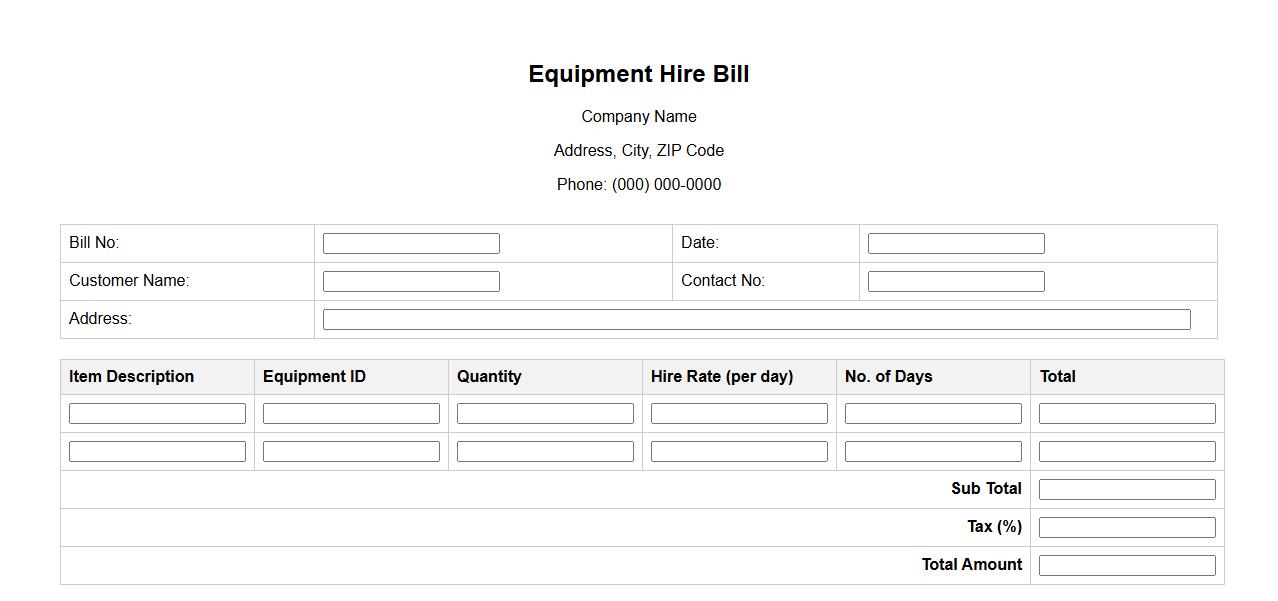Click the Tax (%) input field

coord(1127,527)
